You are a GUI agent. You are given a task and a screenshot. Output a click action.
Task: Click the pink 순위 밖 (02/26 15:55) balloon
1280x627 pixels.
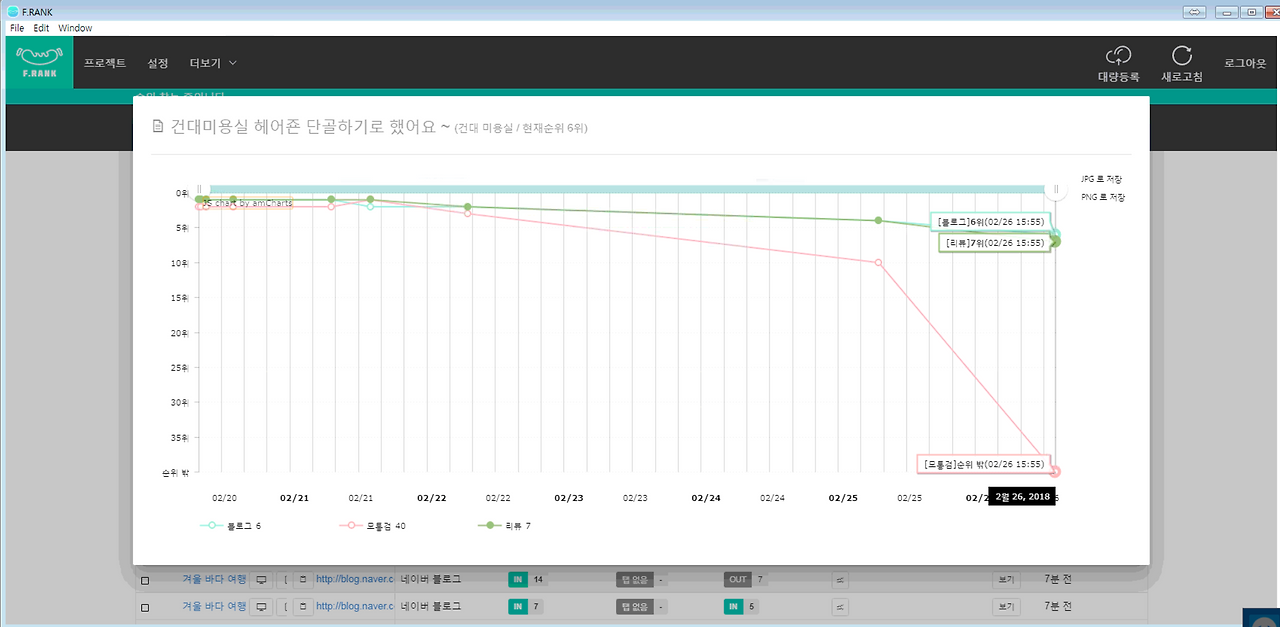click(983, 464)
